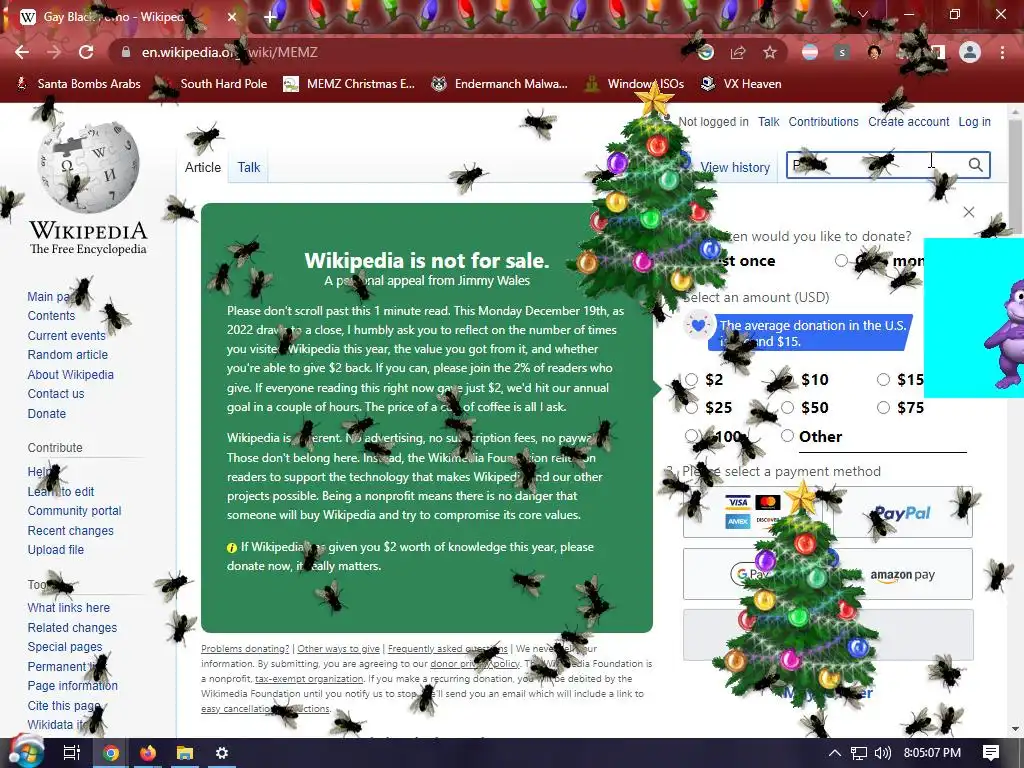Open Windows Start button
This screenshot has height=768, width=1024.
[25, 752]
